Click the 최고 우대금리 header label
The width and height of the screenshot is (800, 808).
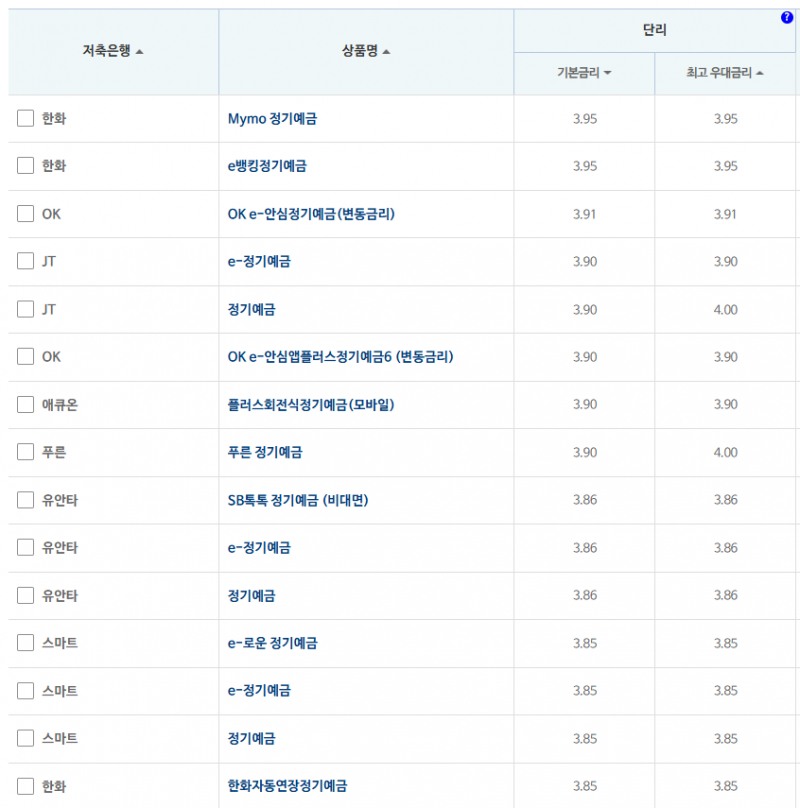pos(719,73)
